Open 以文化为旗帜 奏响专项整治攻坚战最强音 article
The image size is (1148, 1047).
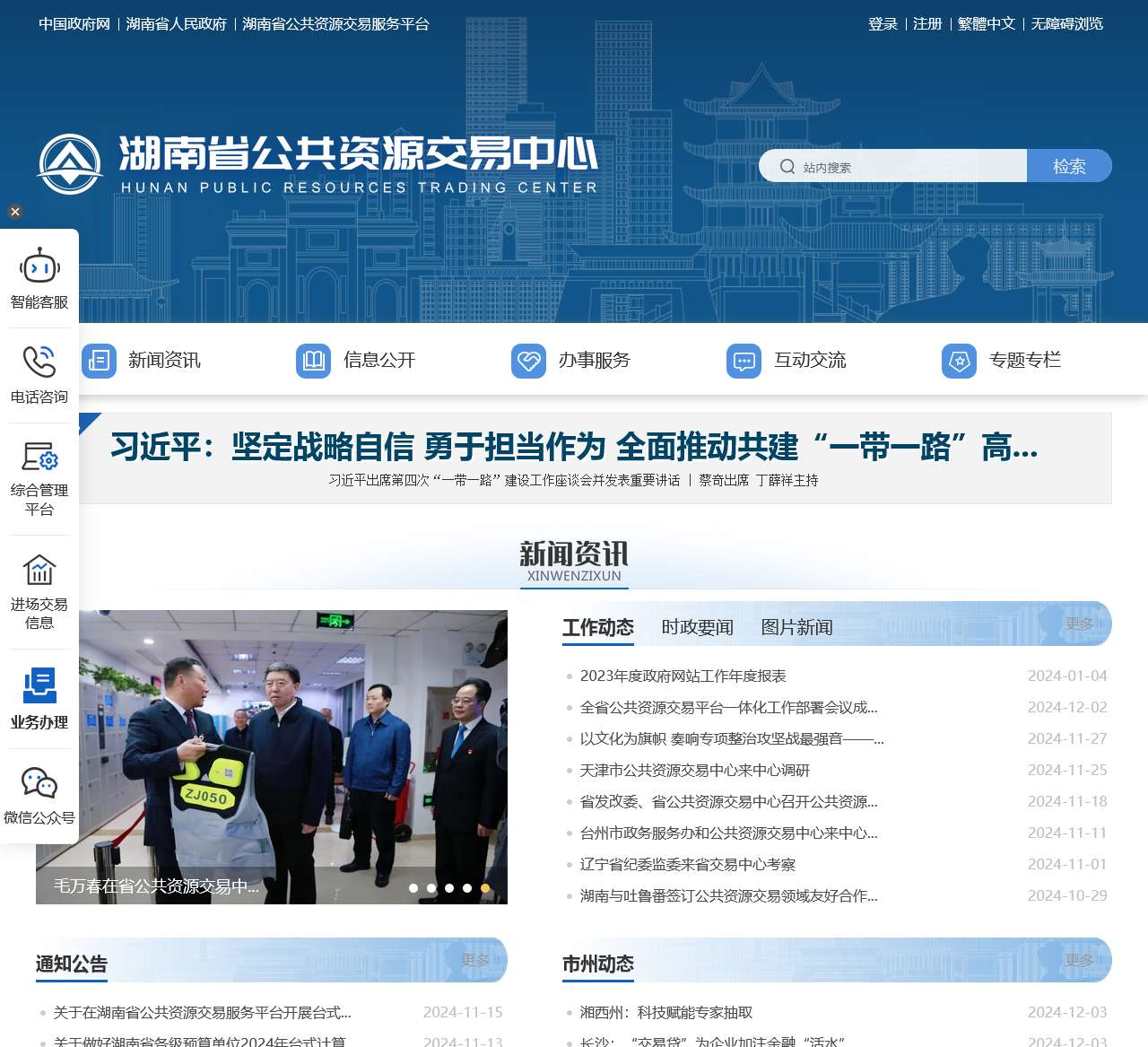(732, 738)
